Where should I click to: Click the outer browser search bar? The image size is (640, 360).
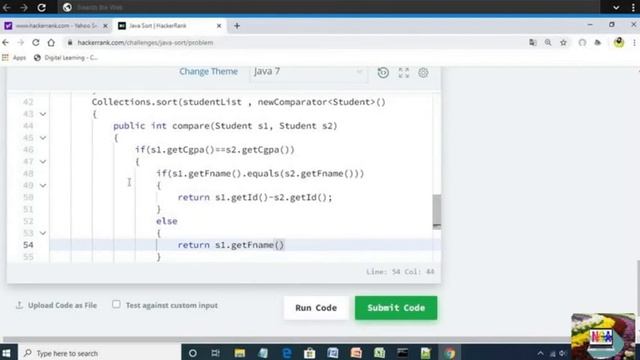point(329,7)
